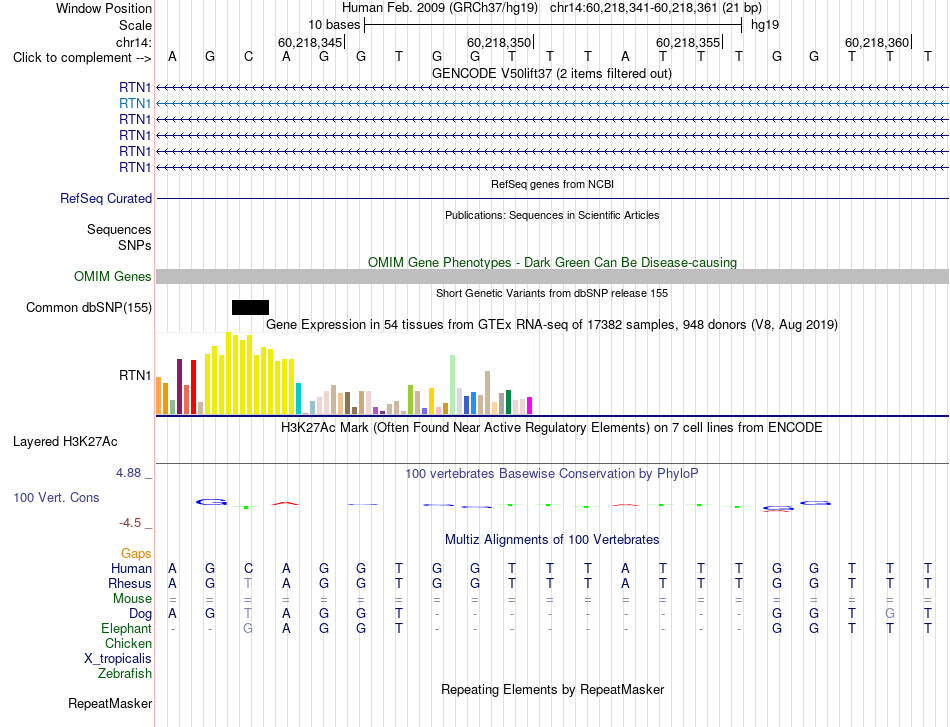Click the Sequences track label
This screenshot has width=950, height=727.
[119, 230]
